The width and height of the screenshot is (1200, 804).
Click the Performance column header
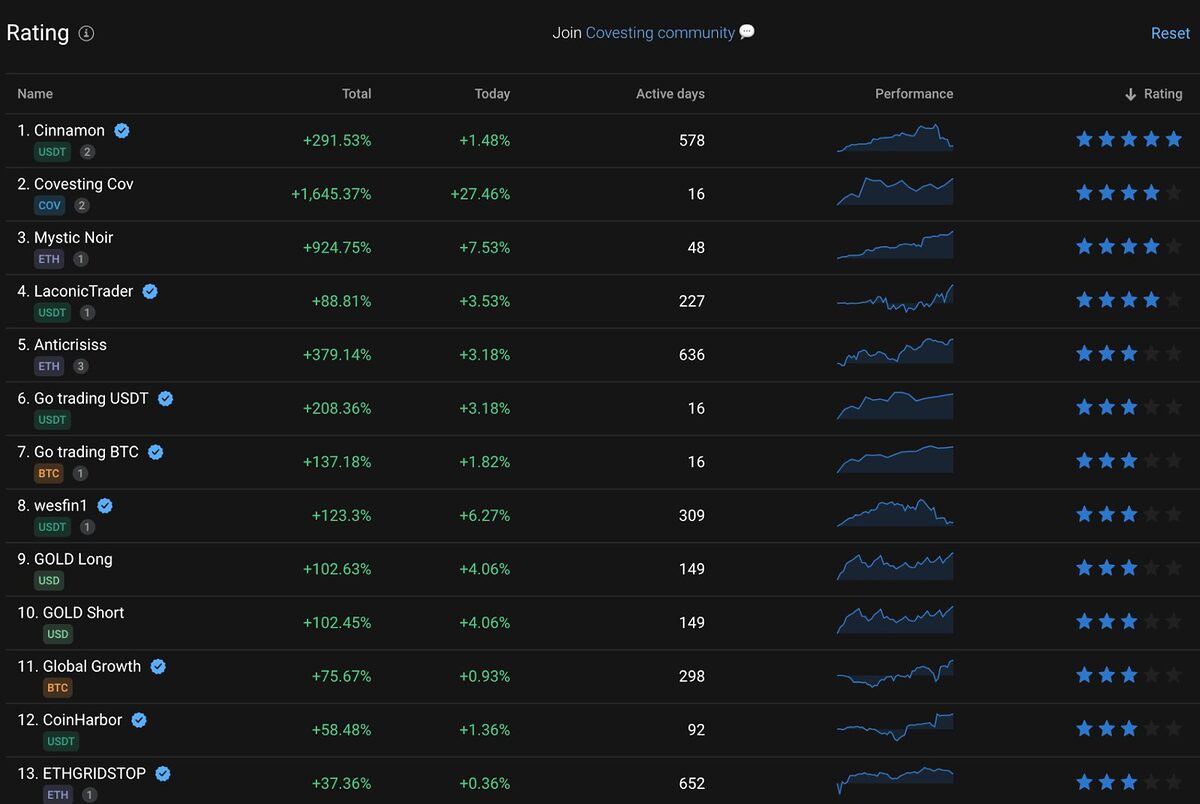point(914,94)
